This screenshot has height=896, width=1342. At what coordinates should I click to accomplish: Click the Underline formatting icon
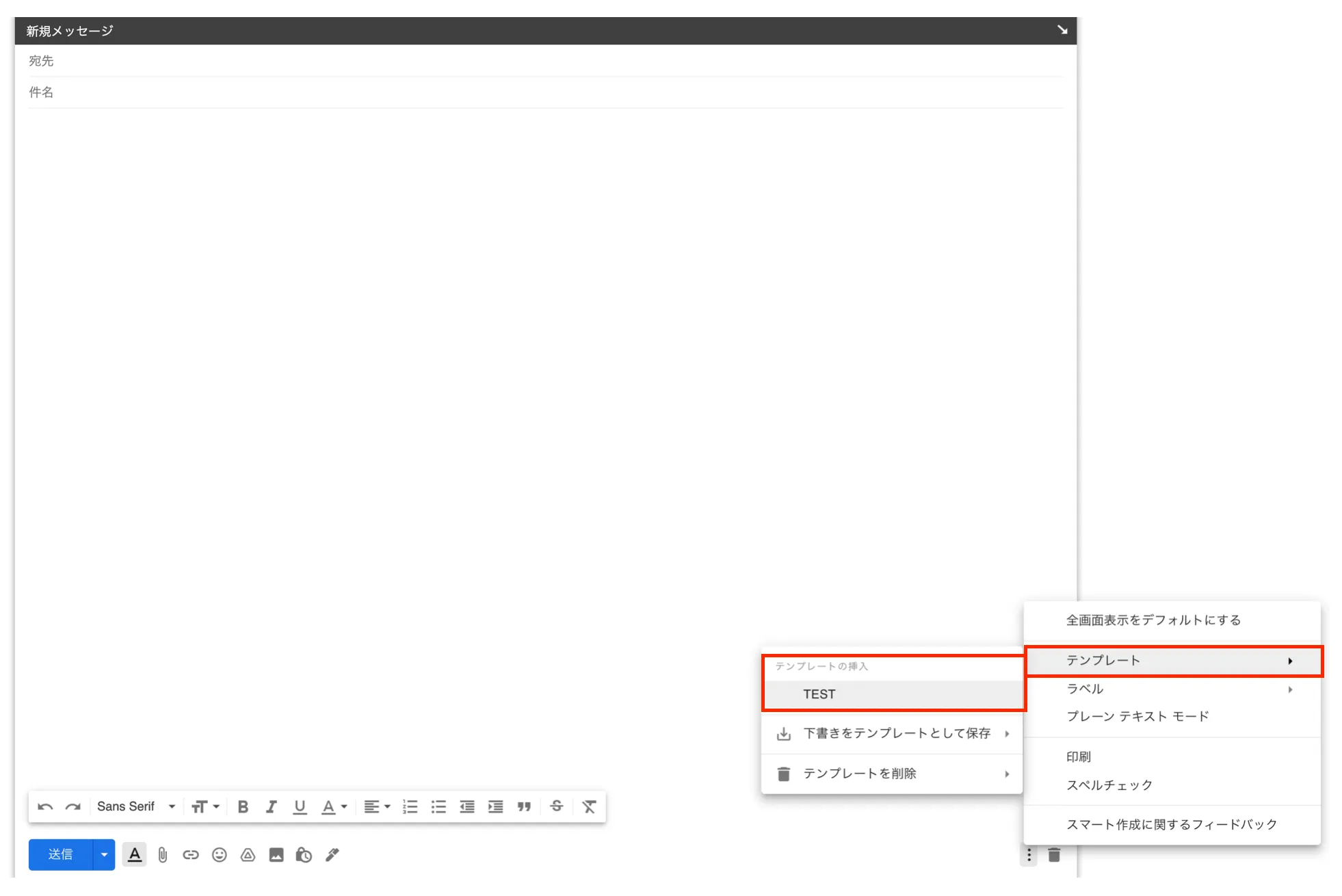[300, 807]
